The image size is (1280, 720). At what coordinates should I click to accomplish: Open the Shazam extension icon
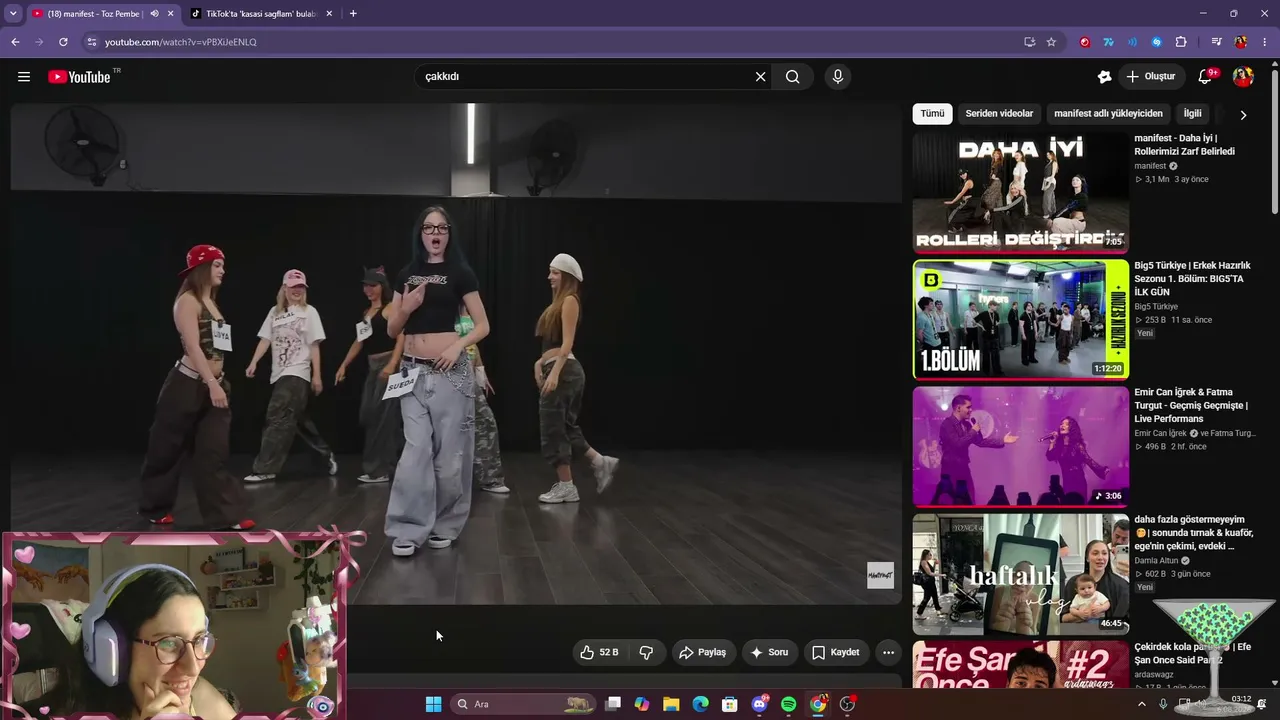1157,42
